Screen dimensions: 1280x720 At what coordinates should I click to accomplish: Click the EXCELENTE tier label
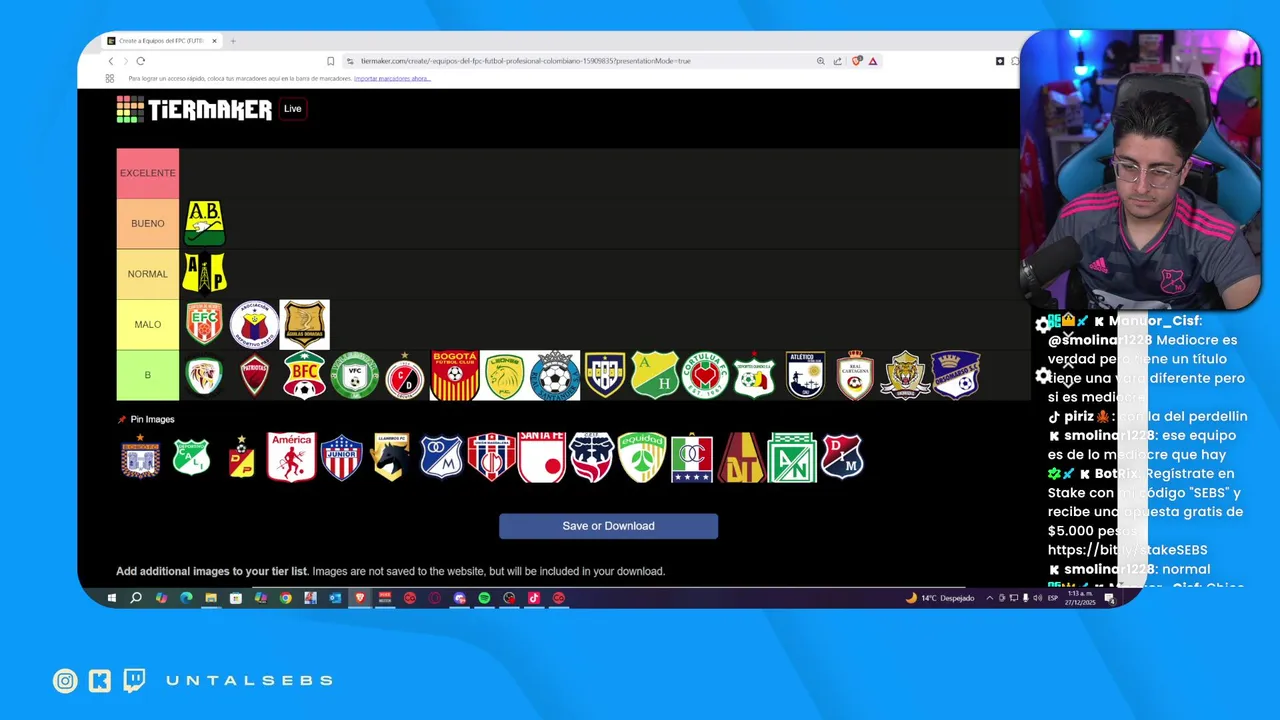tap(147, 173)
